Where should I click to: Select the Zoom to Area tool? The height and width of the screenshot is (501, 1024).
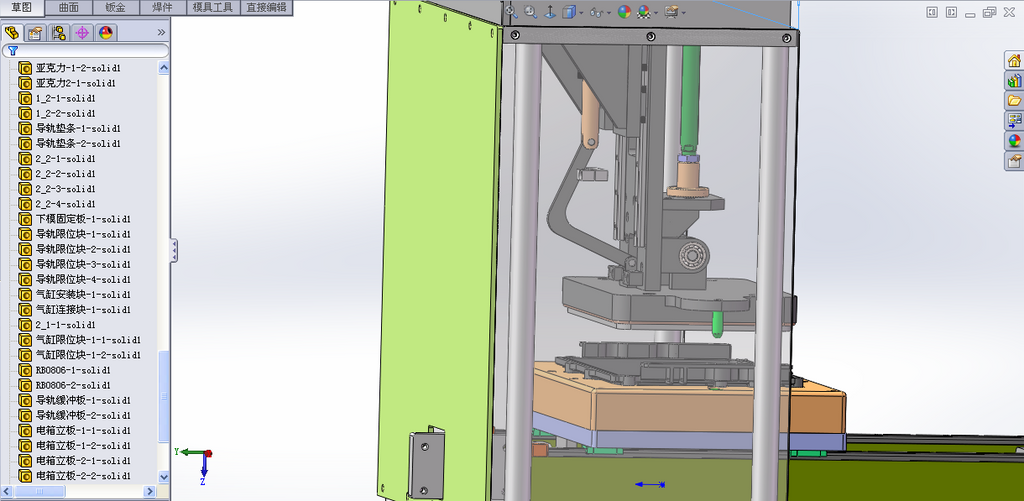[530, 12]
